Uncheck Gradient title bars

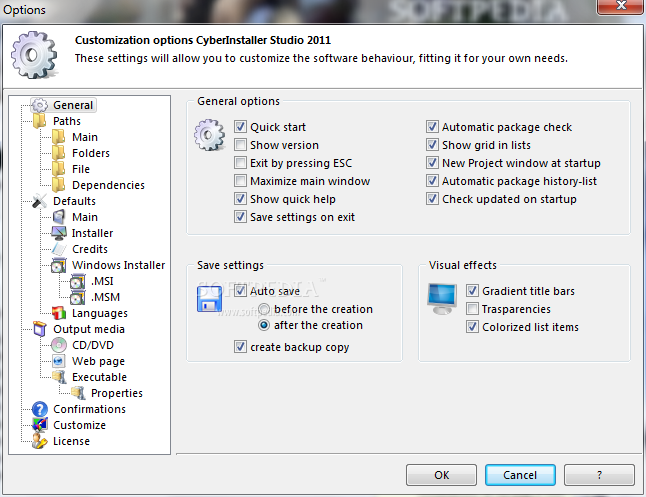(473, 291)
